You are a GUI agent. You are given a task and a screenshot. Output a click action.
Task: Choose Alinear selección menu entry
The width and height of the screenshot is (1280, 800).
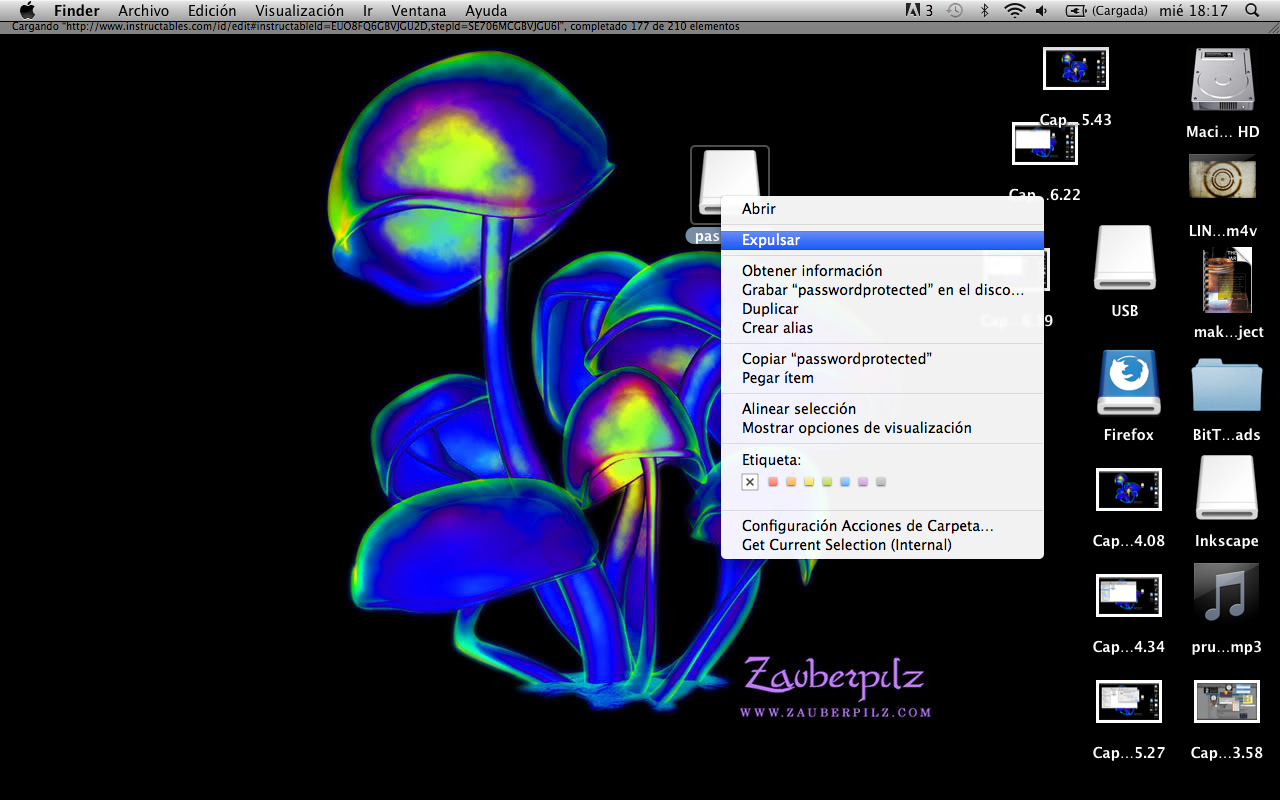point(882,409)
